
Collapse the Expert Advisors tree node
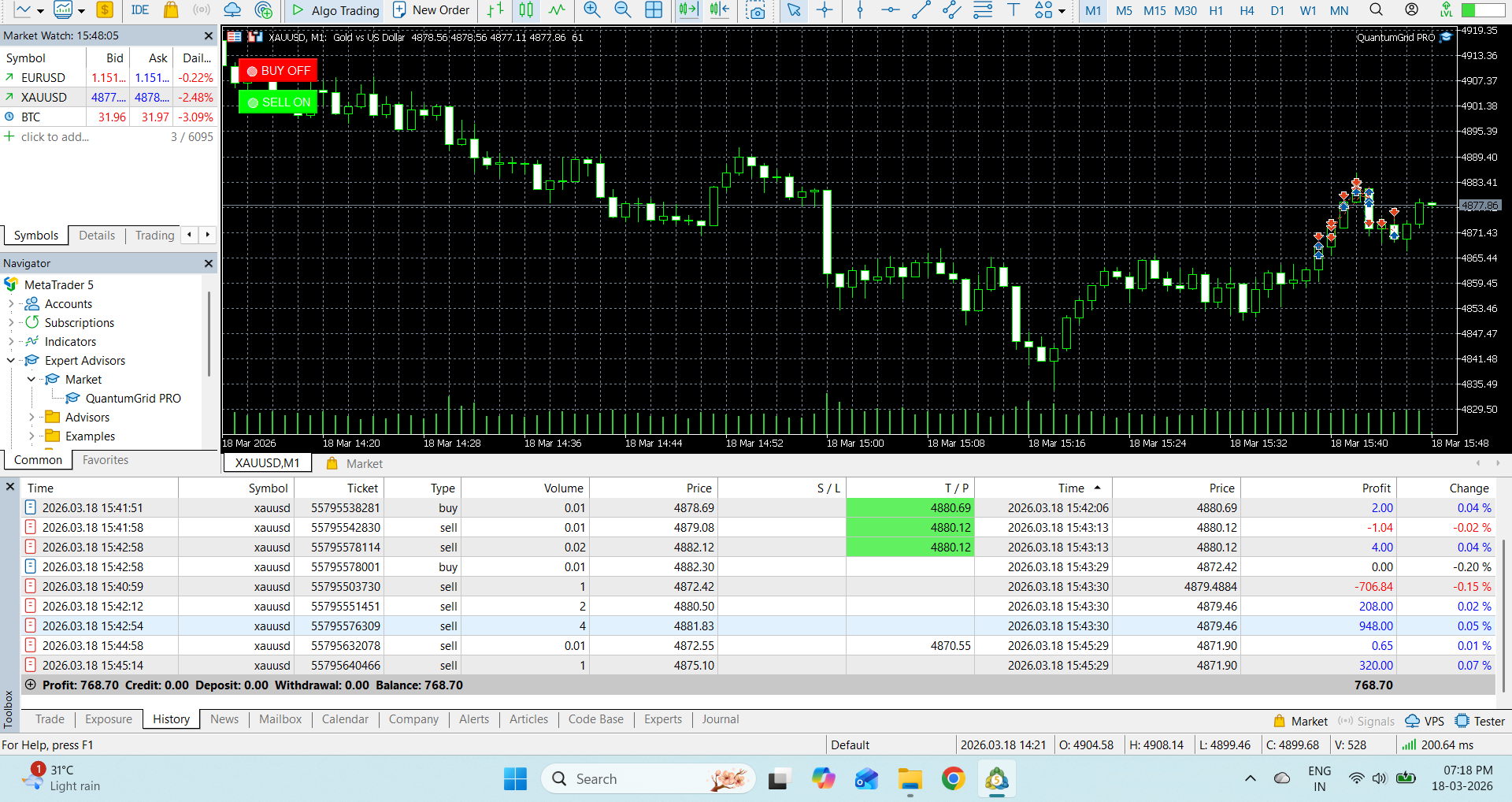tap(11, 361)
